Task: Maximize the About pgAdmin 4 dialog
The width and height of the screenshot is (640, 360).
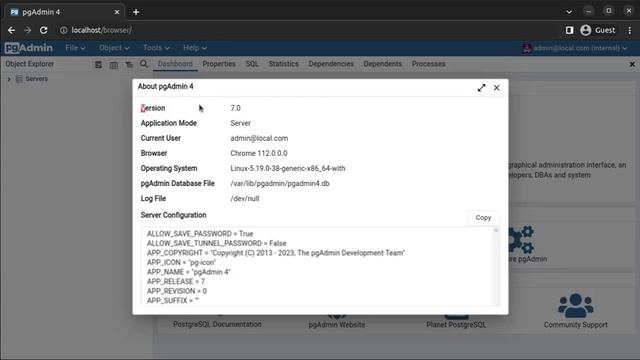Action: (x=482, y=88)
